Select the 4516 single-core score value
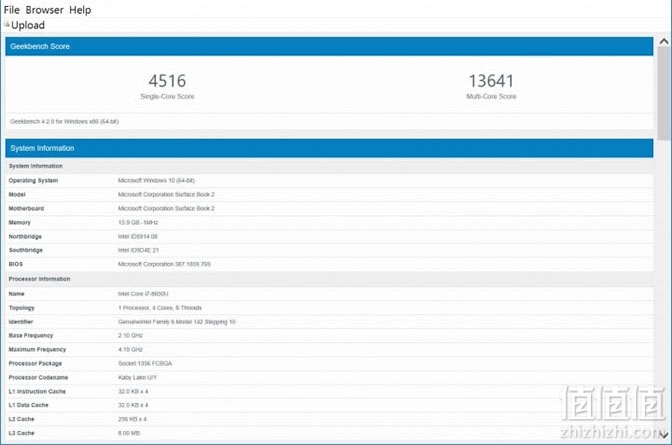 pos(167,81)
